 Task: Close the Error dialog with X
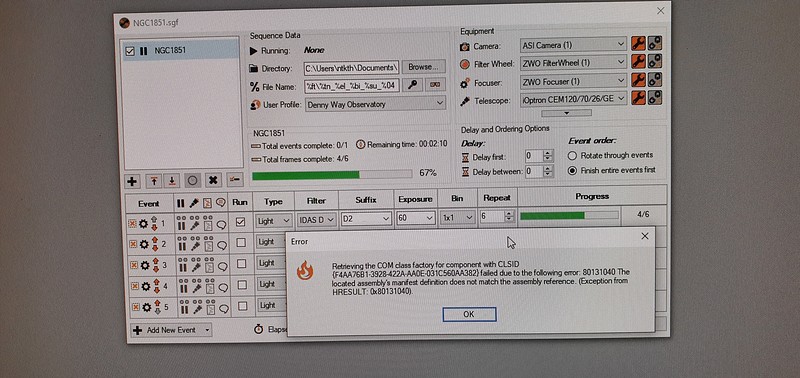644,236
